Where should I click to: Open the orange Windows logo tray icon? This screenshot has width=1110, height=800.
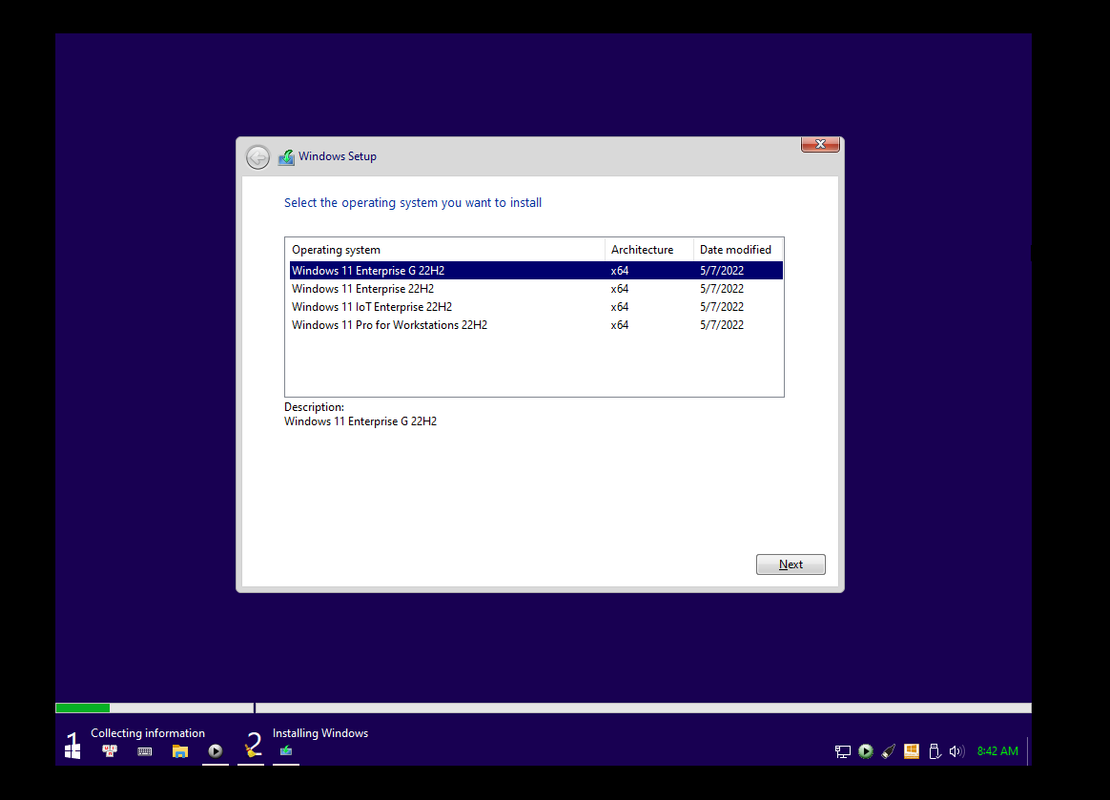click(911, 751)
